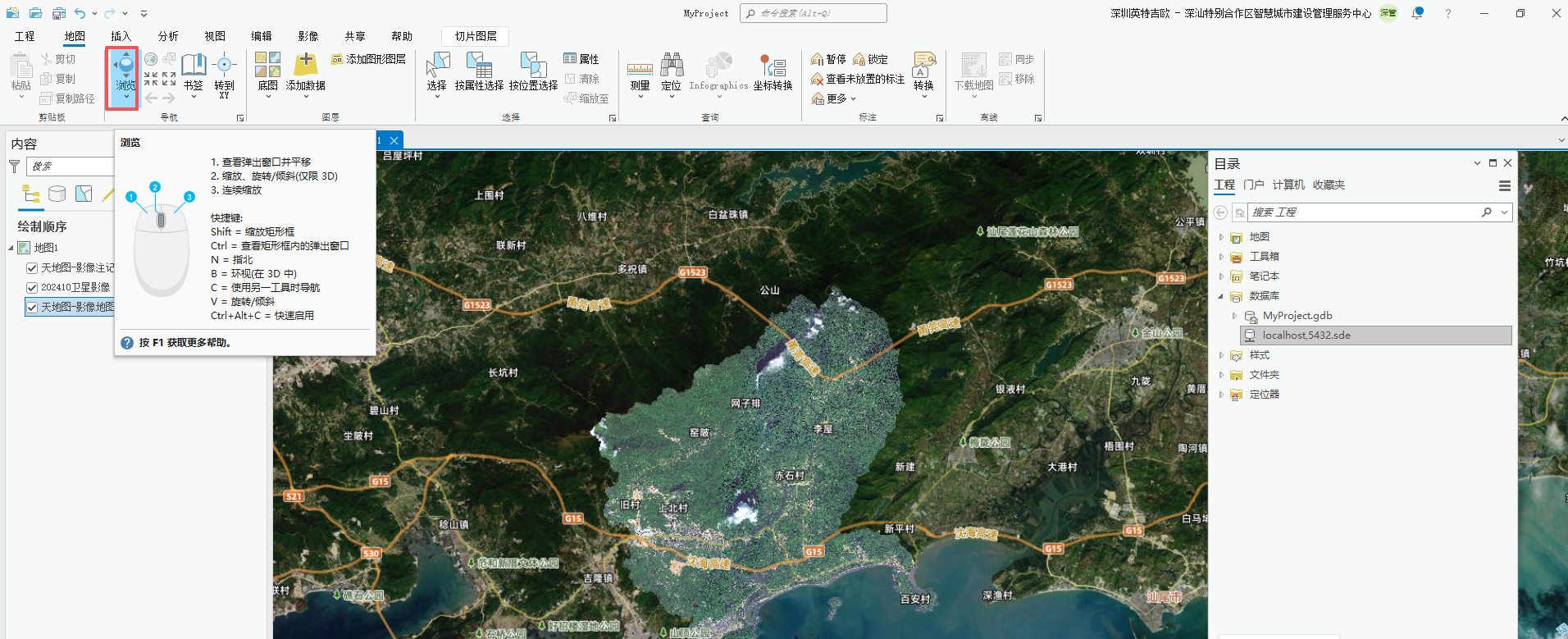Open the 插入 ribbon tab

pos(121,36)
